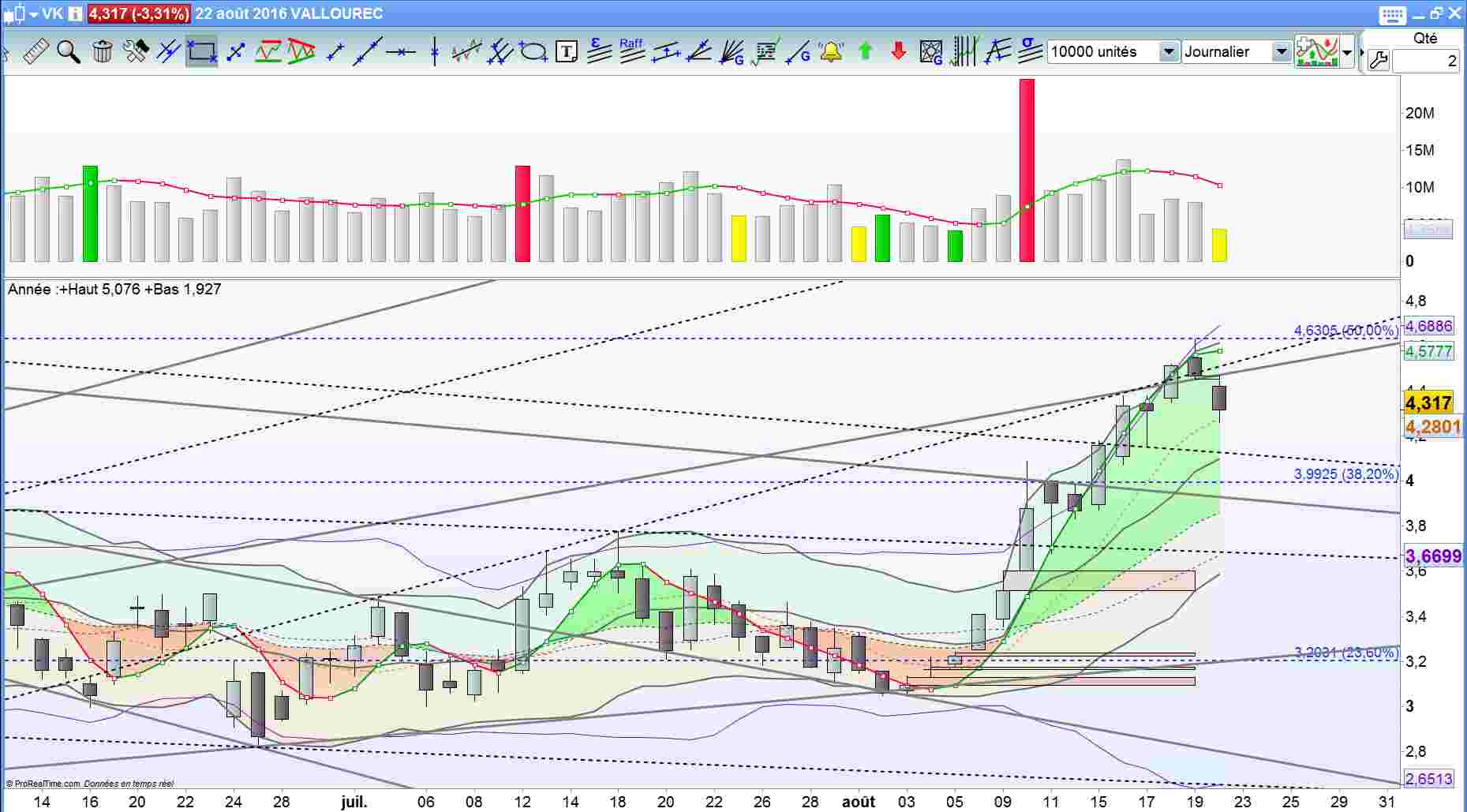Open the wrench and hammer settings tool
This screenshot has width=1467, height=812.
pos(136,52)
